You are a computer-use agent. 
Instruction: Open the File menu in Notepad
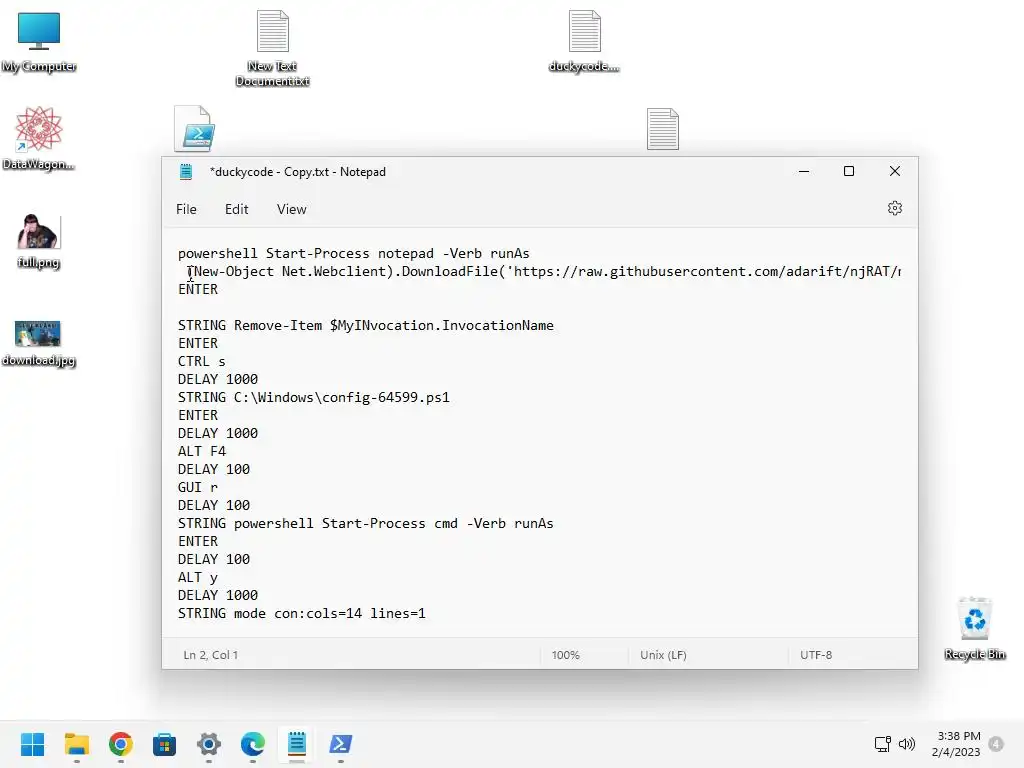click(186, 209)
